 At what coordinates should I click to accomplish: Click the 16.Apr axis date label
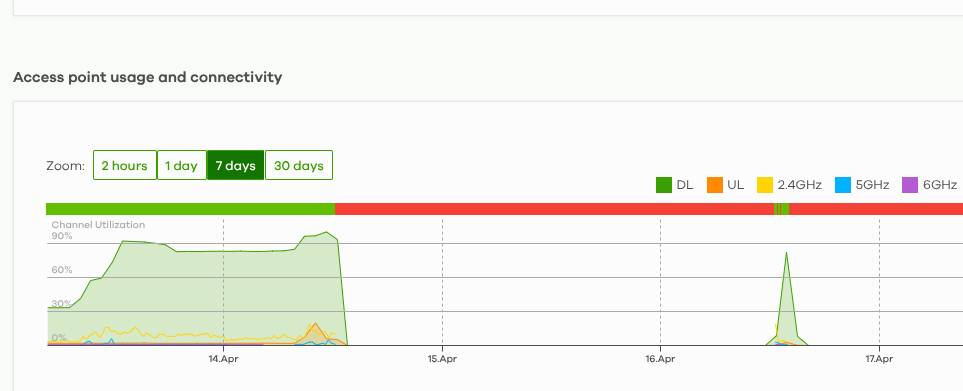click(660, 358)
